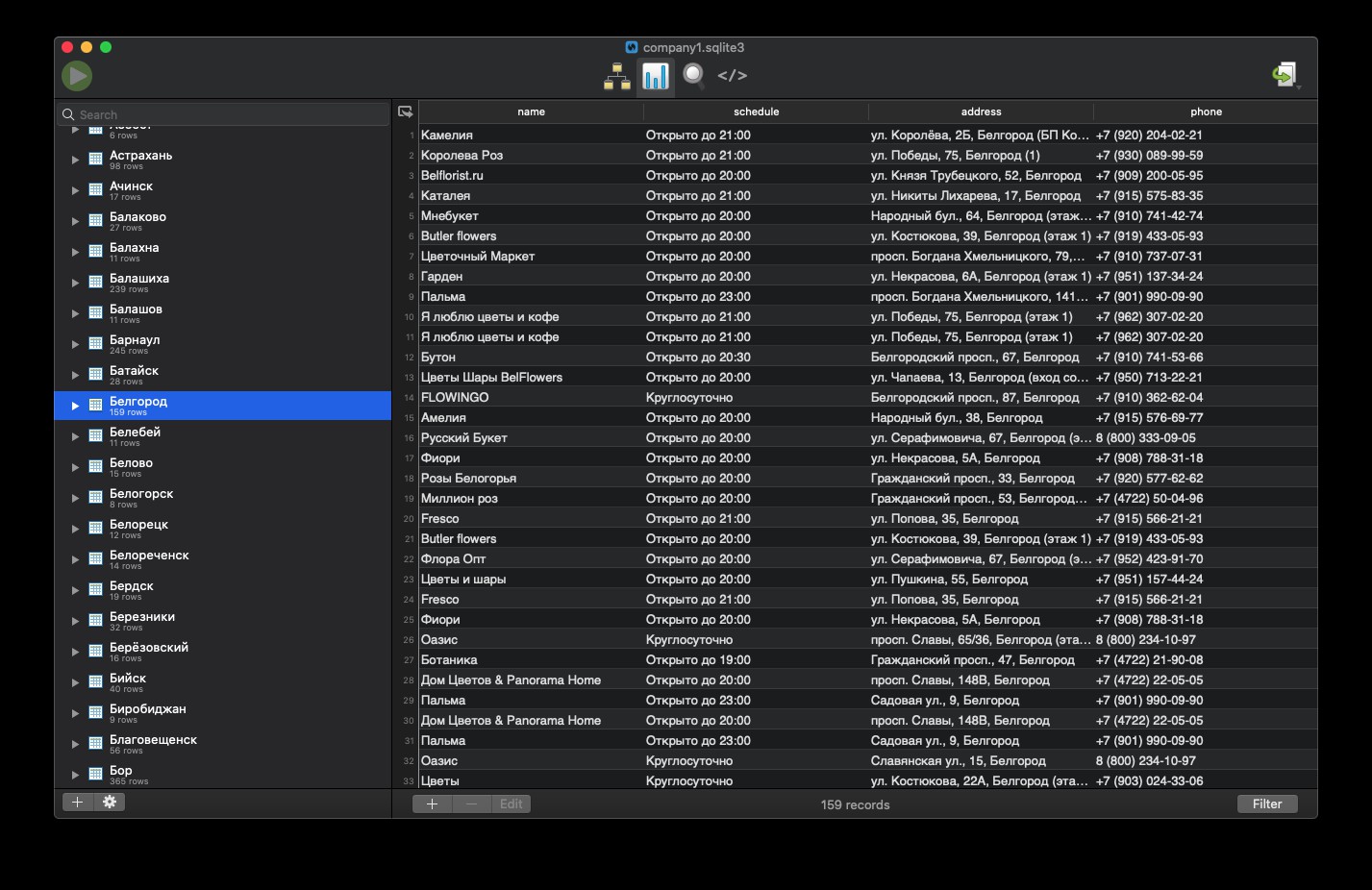The width and height of the screenshot is (1372, 890).
Task: Open the column chooser icon beside the name header
Action: (406, 112)
